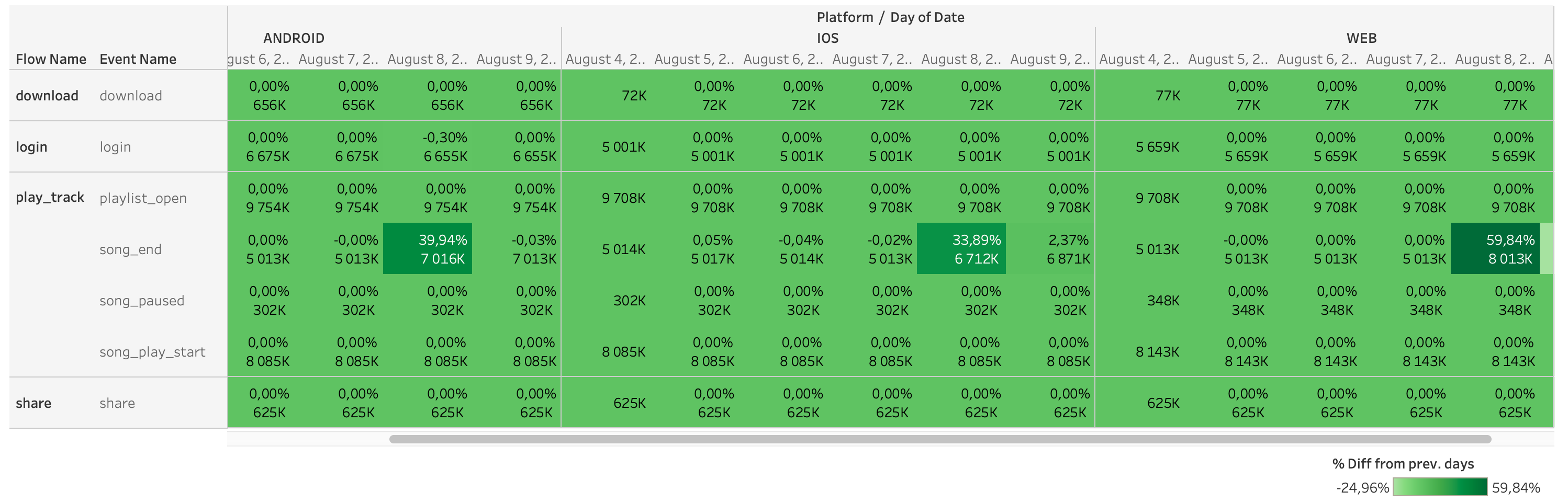This screenshot has height=503, width=1568.
Task: Select the IOS platform column header
Action: coord(827,38)
